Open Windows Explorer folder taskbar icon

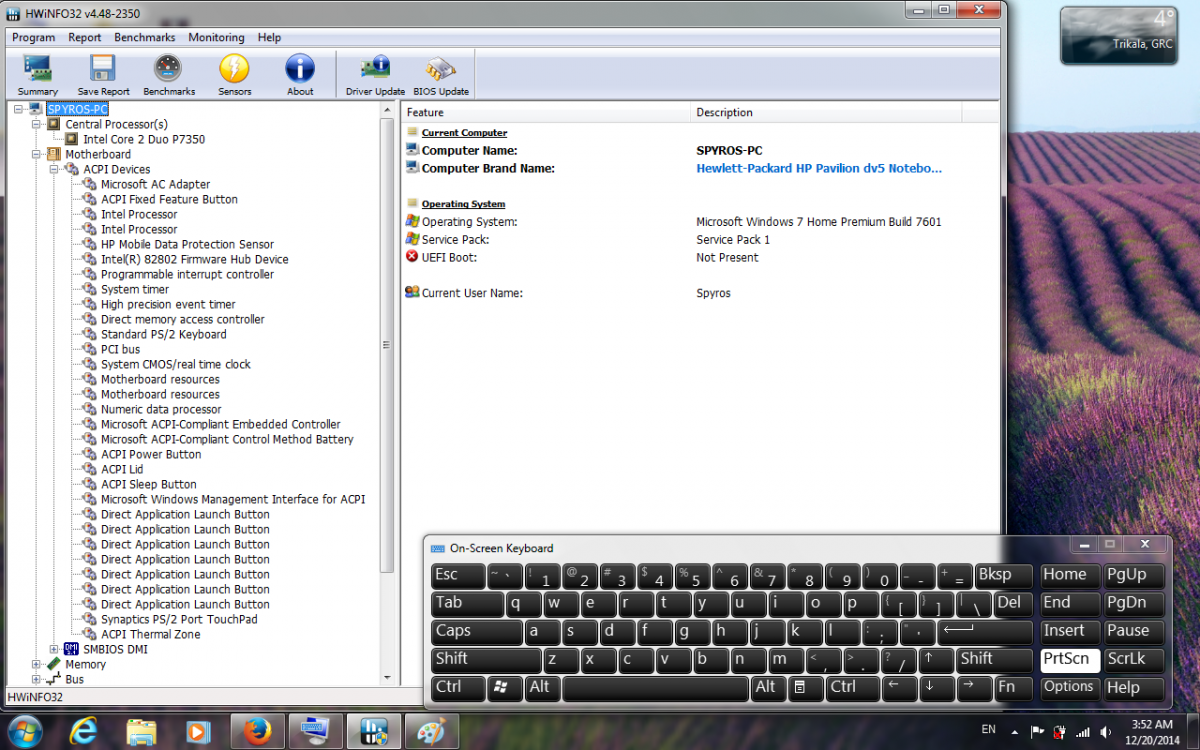pyautogui.click(x=142, y=733)
